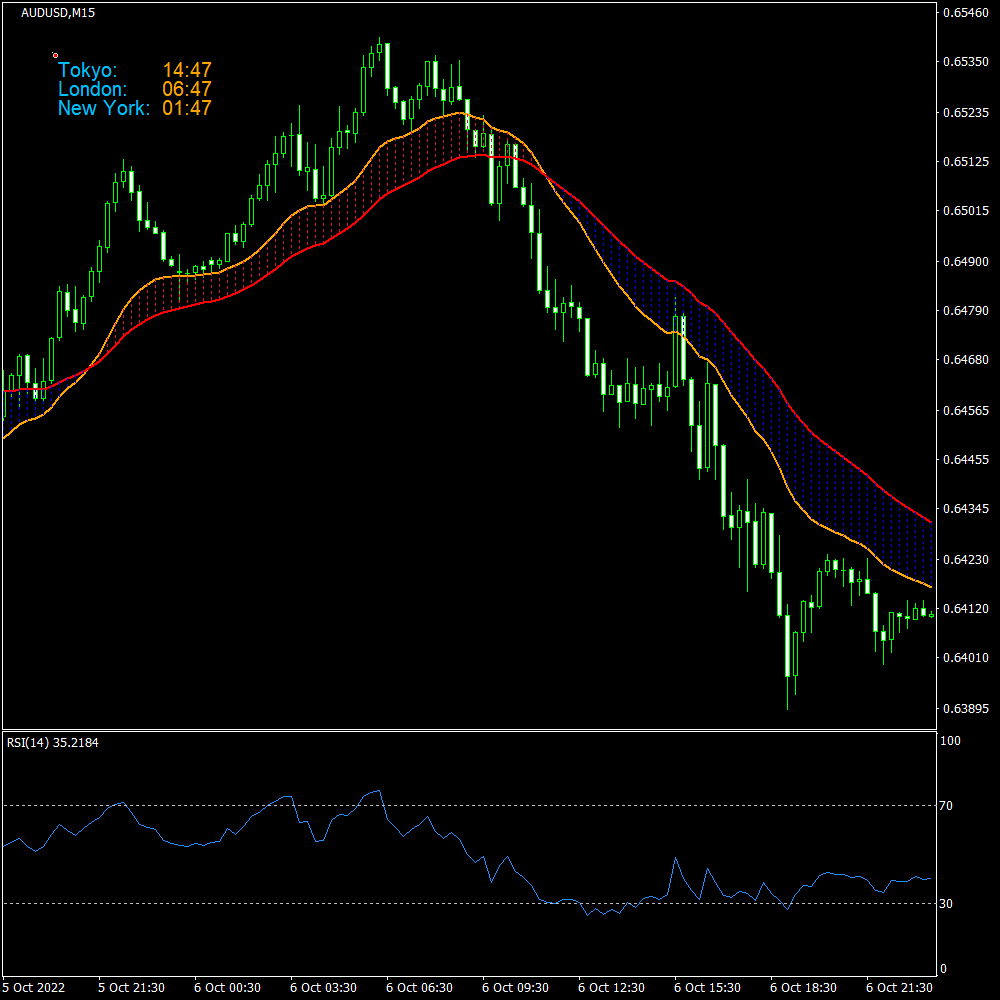Click price level 0.64900 on scale
Viewport: 1000px width, 1000px height.
coord(966,262)
